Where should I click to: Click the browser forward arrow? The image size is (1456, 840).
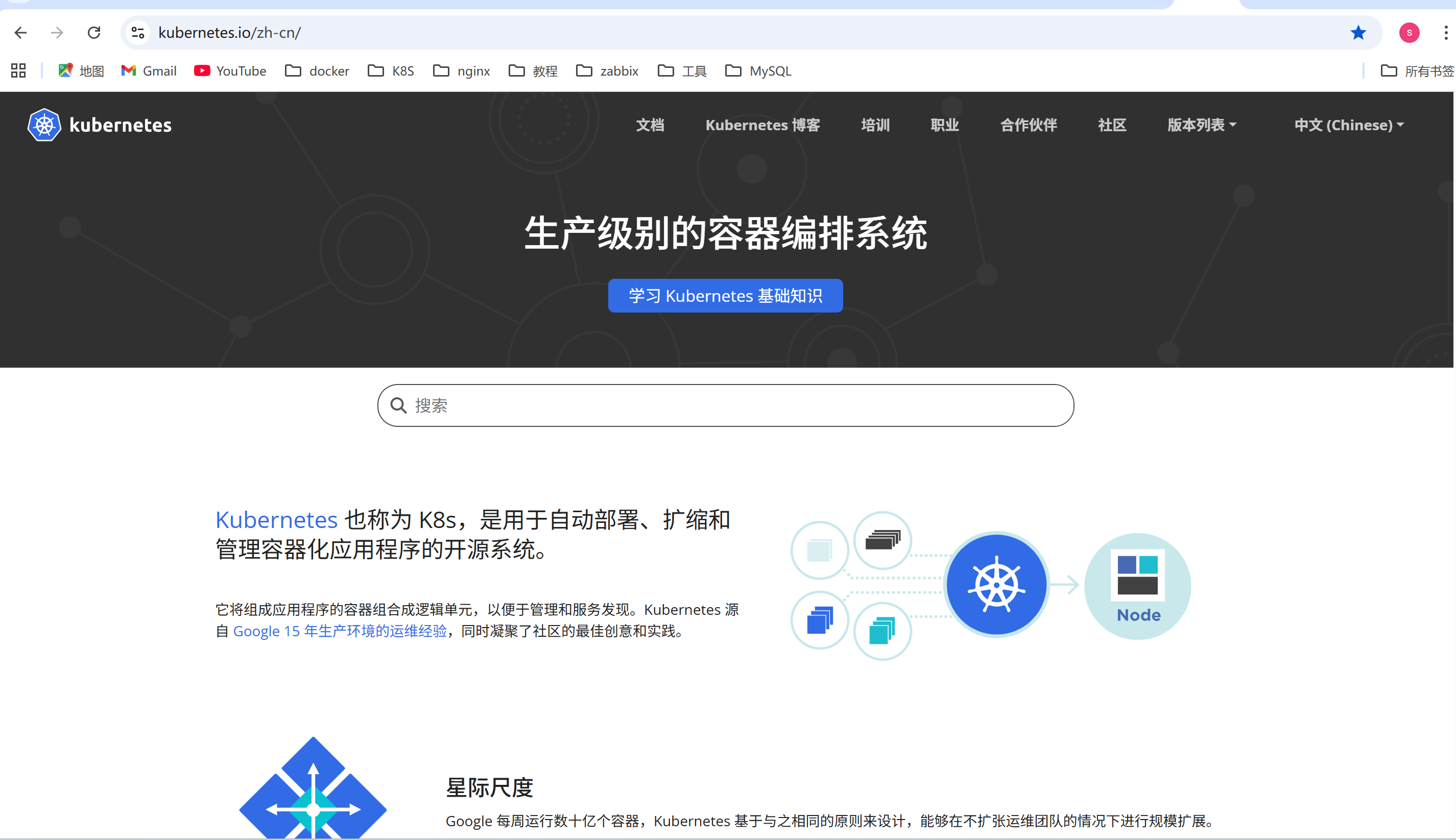point(57,33)
